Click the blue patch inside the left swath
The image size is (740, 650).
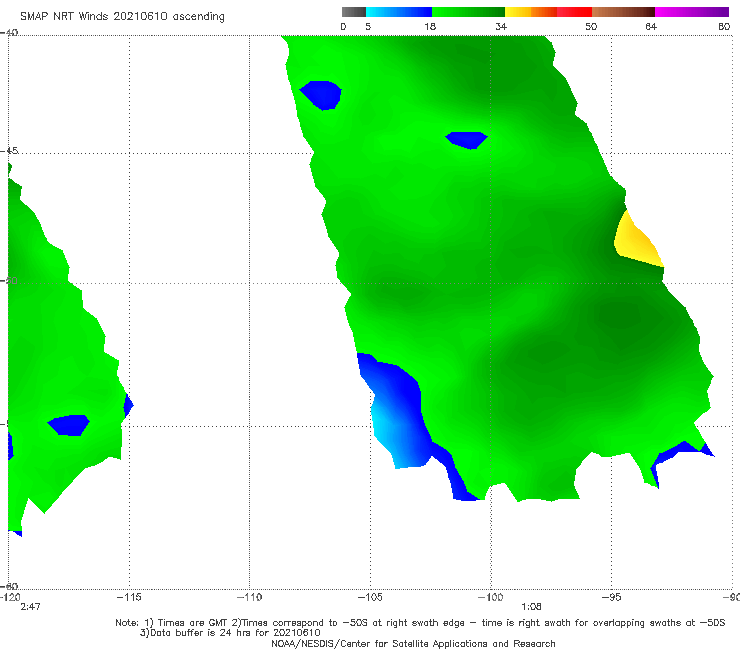click(69, 425)
